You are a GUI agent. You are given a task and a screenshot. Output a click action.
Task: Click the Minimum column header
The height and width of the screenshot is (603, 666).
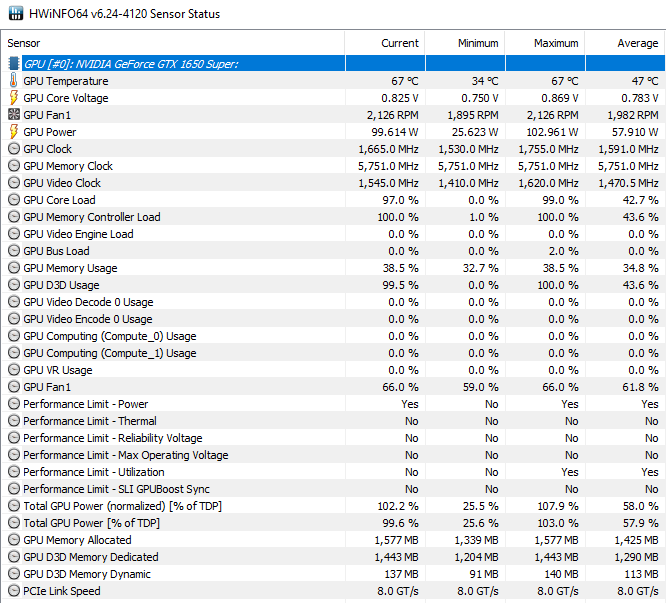tap(465, 43)
